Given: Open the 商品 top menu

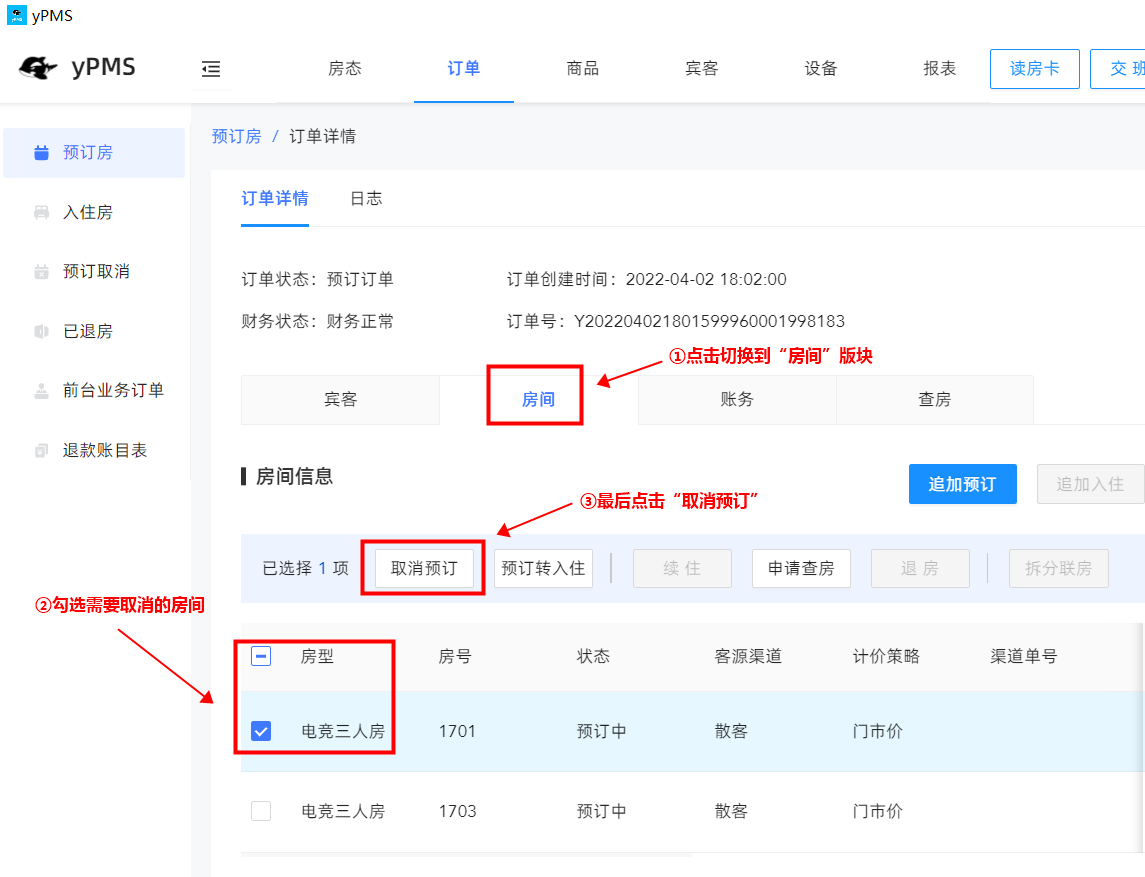Looking at the screenshot, I should point(583,69).
